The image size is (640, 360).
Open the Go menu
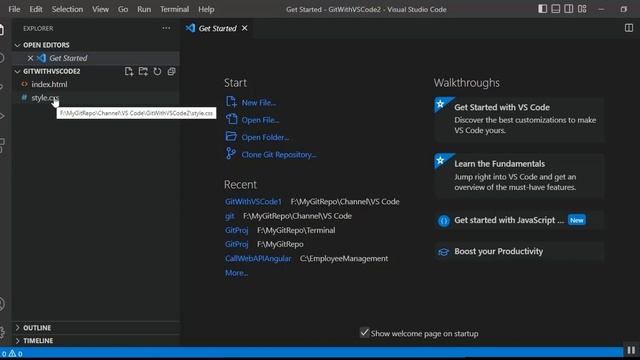point(123,9)
